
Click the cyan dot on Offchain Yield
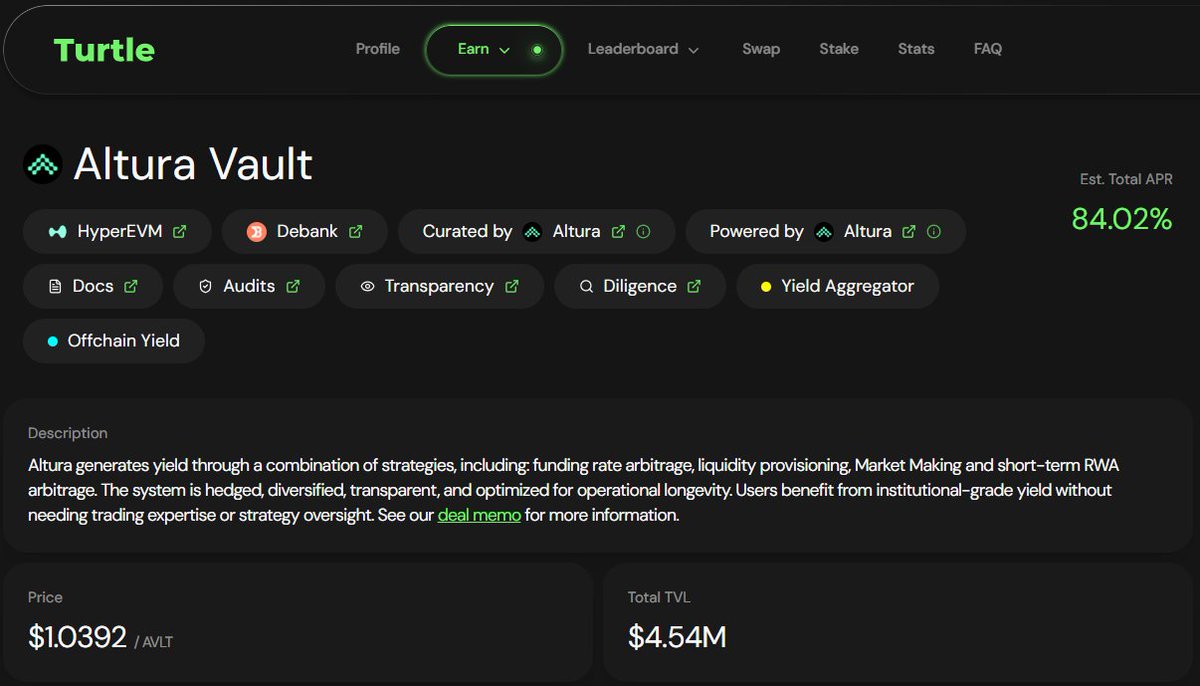point(53,342)
